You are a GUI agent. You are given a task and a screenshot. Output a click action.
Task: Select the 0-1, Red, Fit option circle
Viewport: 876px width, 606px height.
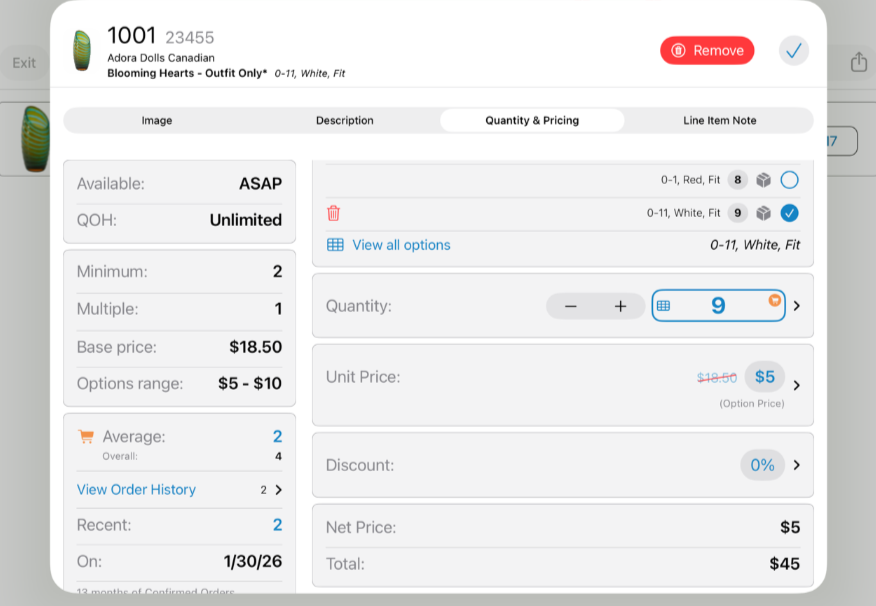[789, 180]
